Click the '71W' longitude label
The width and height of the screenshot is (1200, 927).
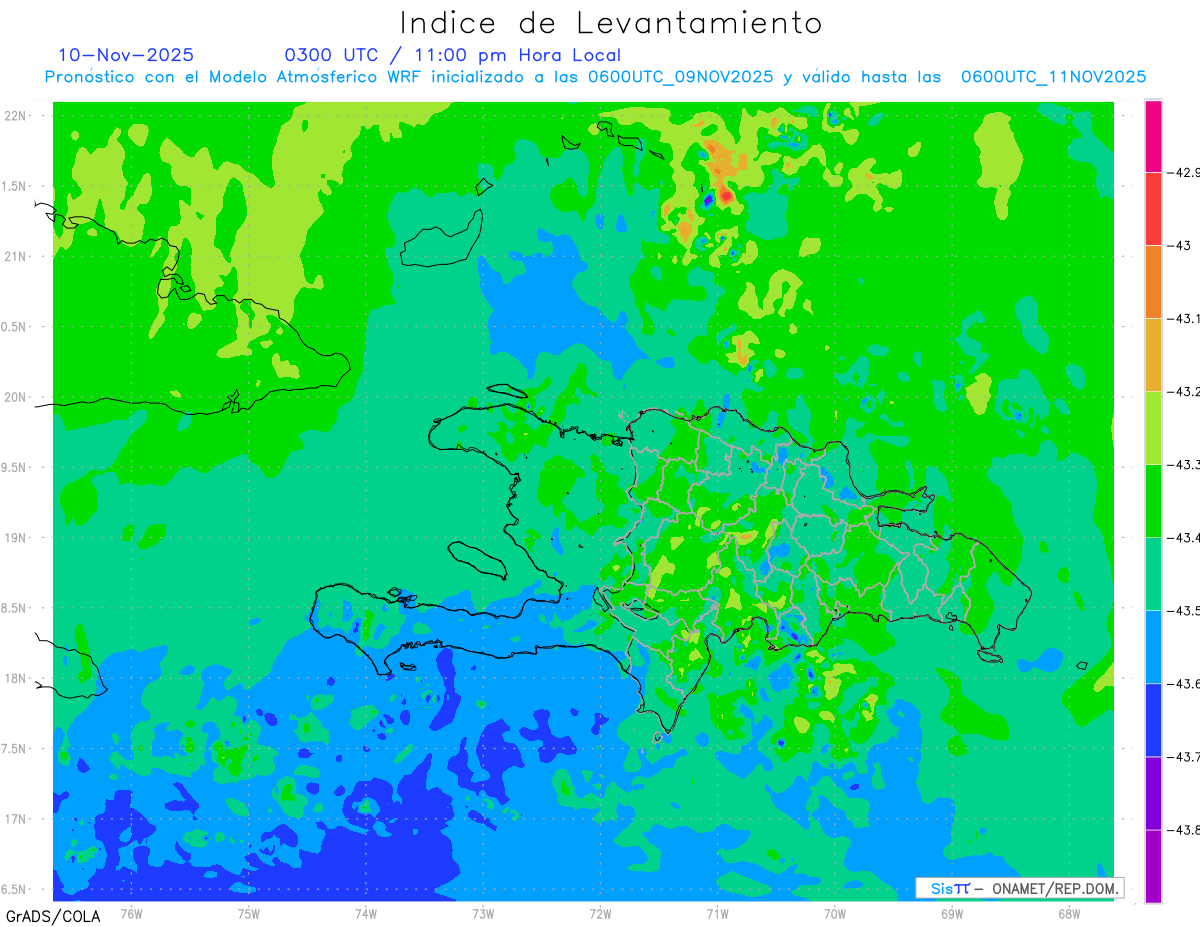[717, 914]
